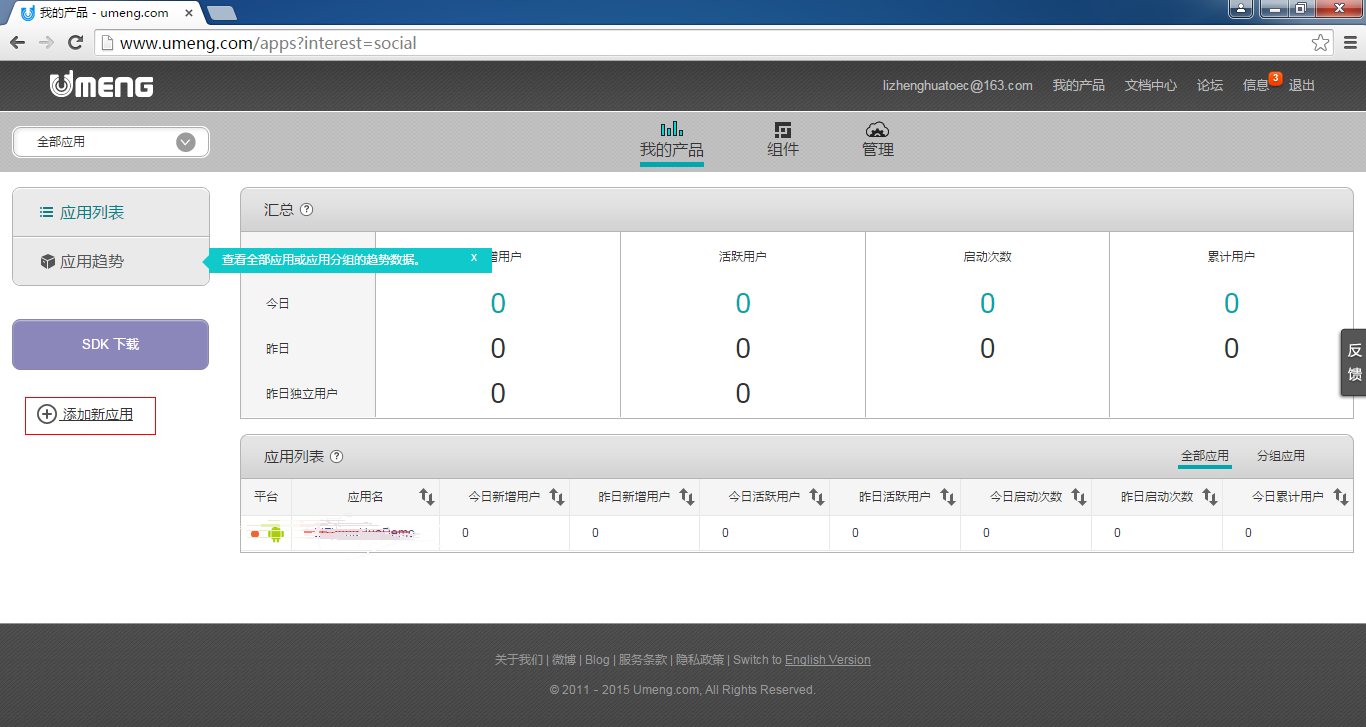Select the 我的产品 - umeng.com browser tab
The image size is (1366, 727).
coord(105,13)
